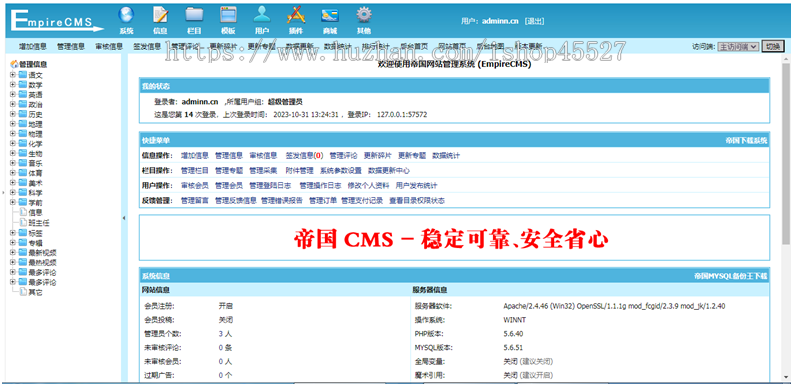Click the page icon beside 班主任

coord(23,222)
